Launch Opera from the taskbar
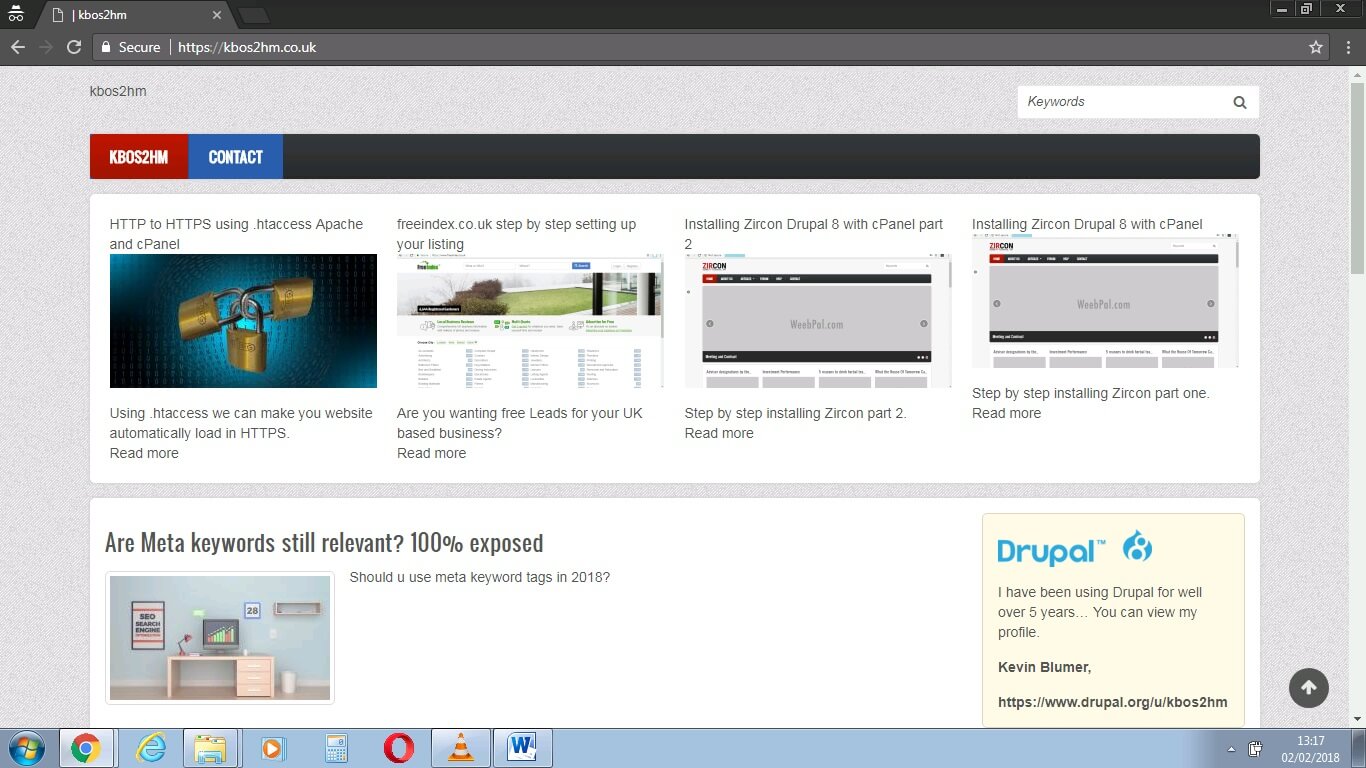Screen dimensions: 1366x768 (x=398, y=748)
